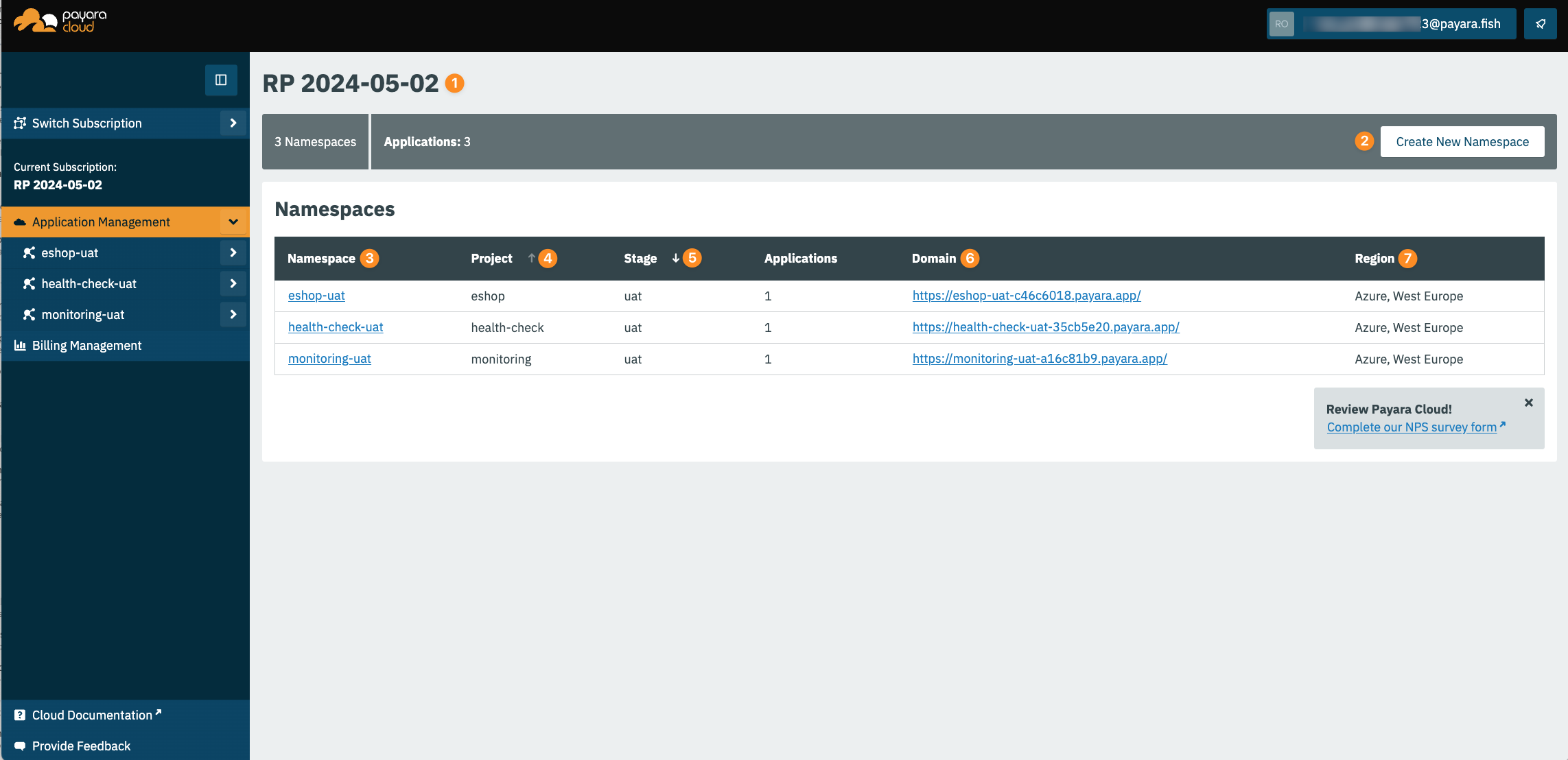This screenshot has width=1568, height=760.
Task: Collapse the sidebar with panel toggle icon
Action: pyautogui.click(x=221, y=80)
